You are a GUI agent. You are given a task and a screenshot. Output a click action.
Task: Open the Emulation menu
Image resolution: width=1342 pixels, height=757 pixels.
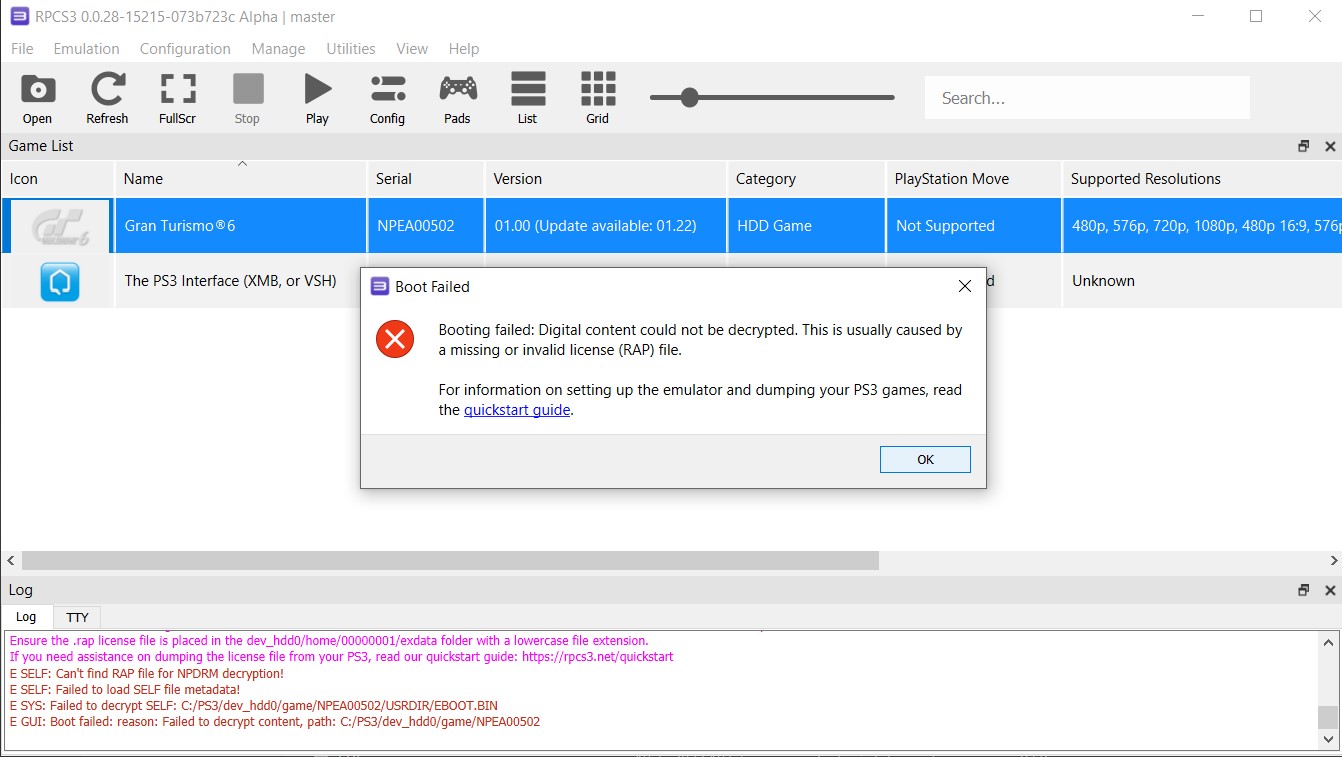pyautogui.click(x=86, y=49)
